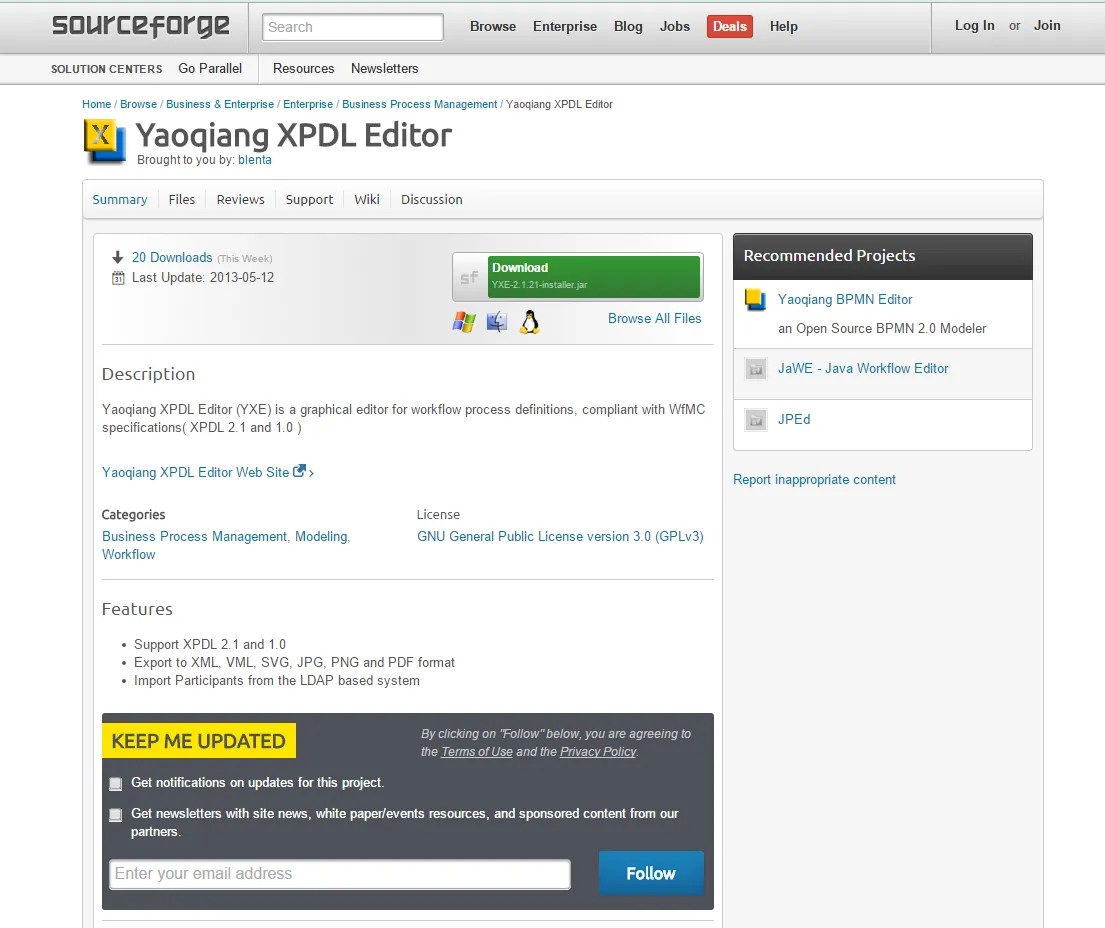
Task: Click the Mac platform icon
Action: coord(497,322)
